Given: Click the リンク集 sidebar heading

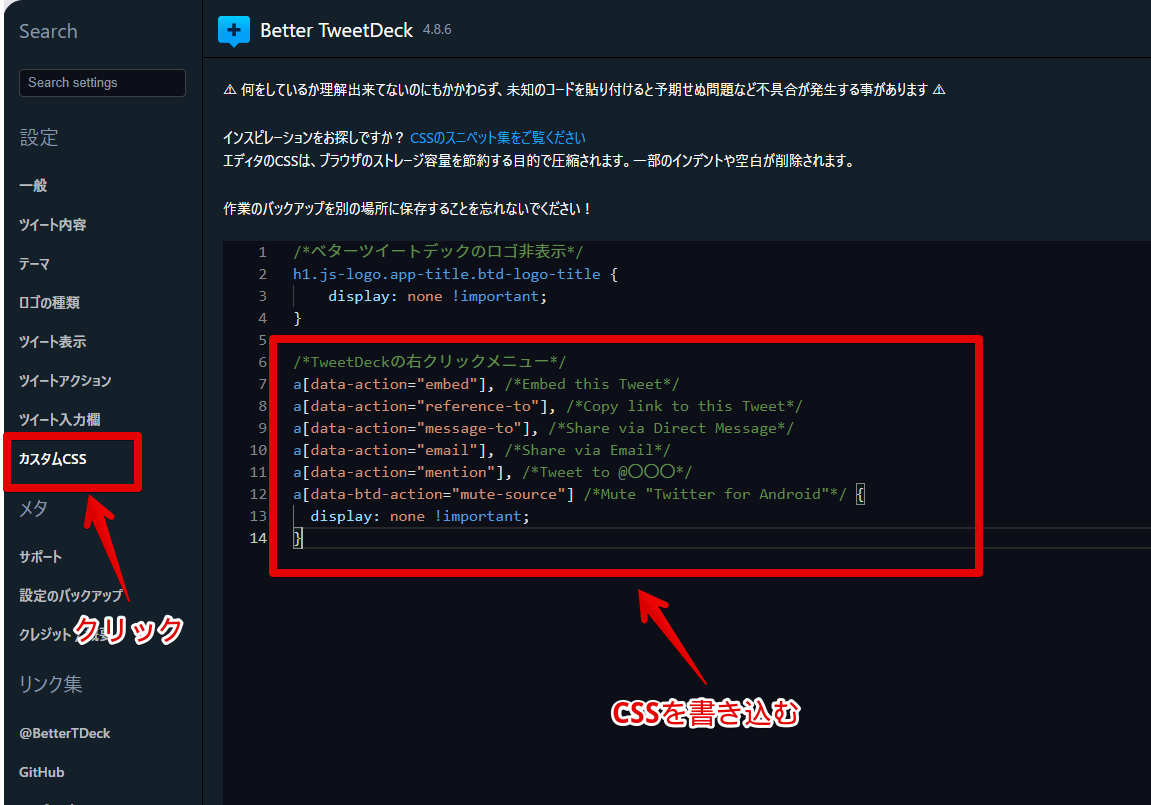Looking at the screenshot, I should (x=51, y=684).
